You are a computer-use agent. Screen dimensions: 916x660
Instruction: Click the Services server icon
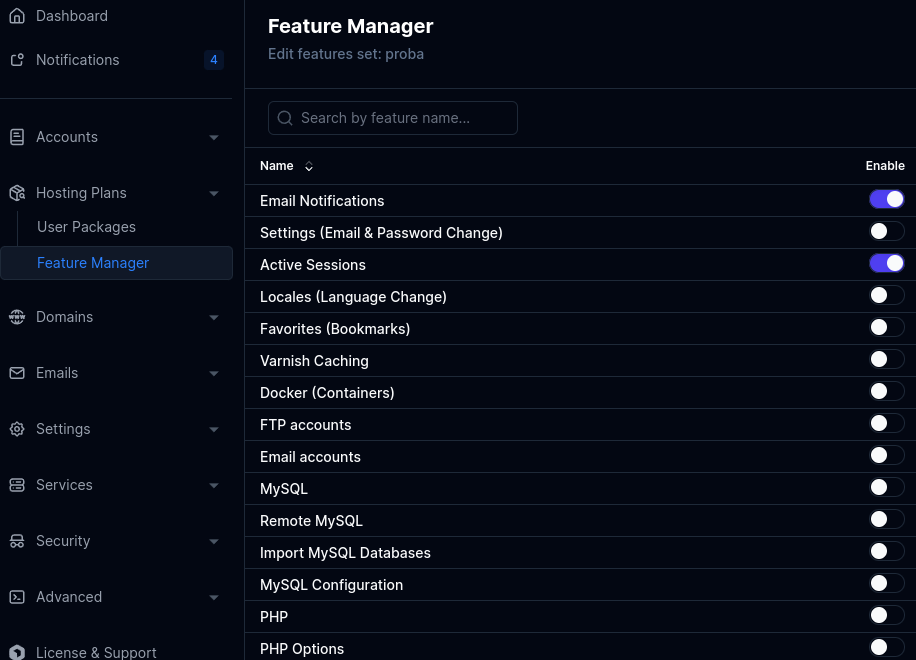pyautogui.click(x=17, y=485)
